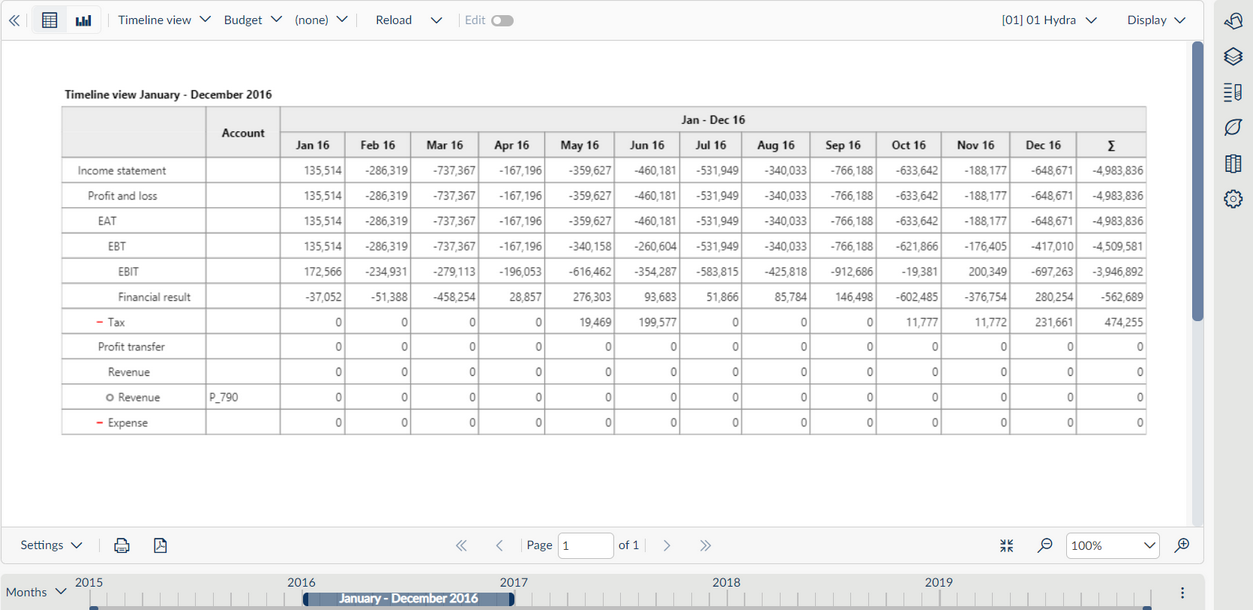
Task: Go to last page
Action: [705, 545]
